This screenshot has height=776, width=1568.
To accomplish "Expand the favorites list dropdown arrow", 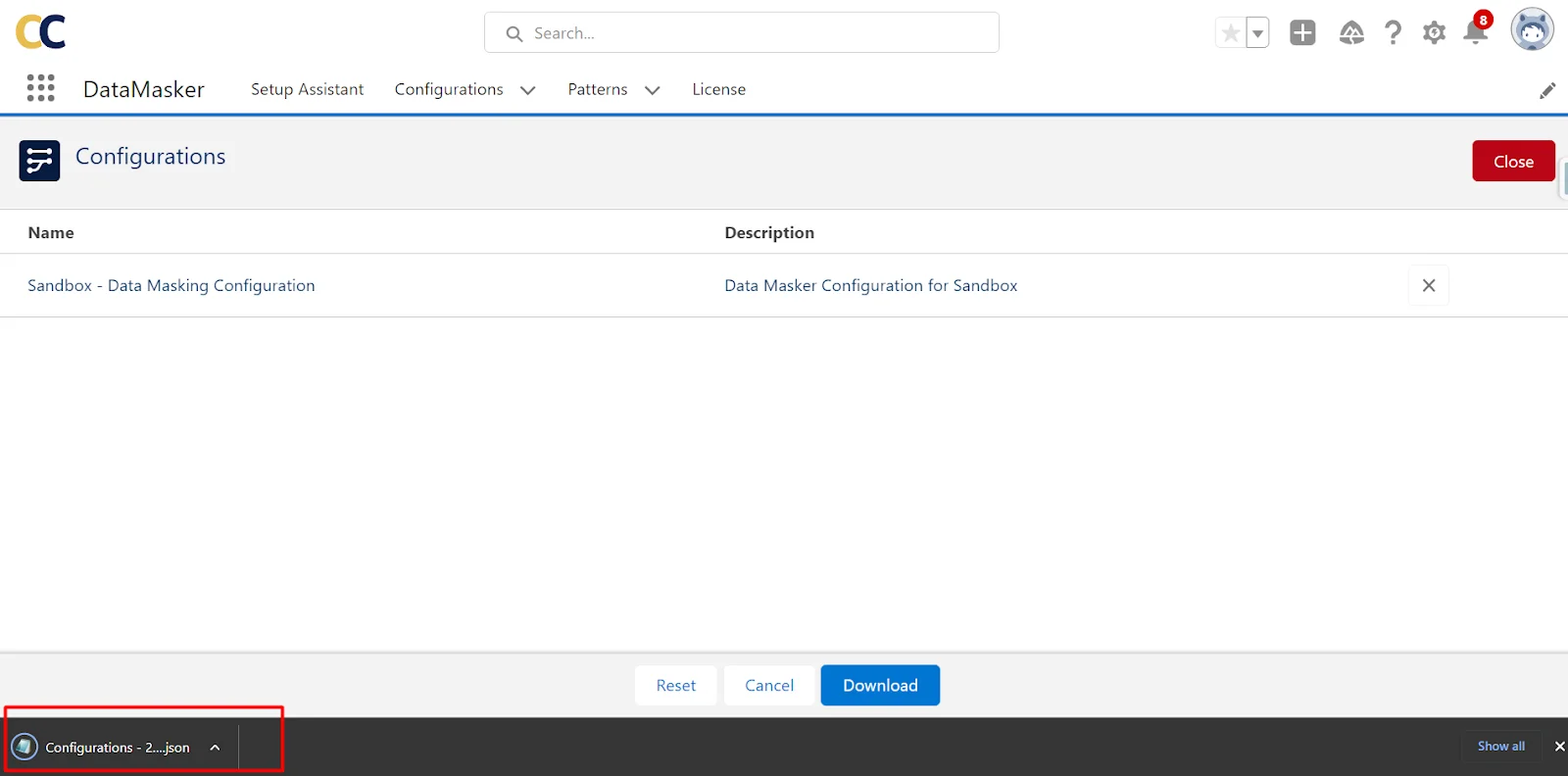I will 1257,32.
